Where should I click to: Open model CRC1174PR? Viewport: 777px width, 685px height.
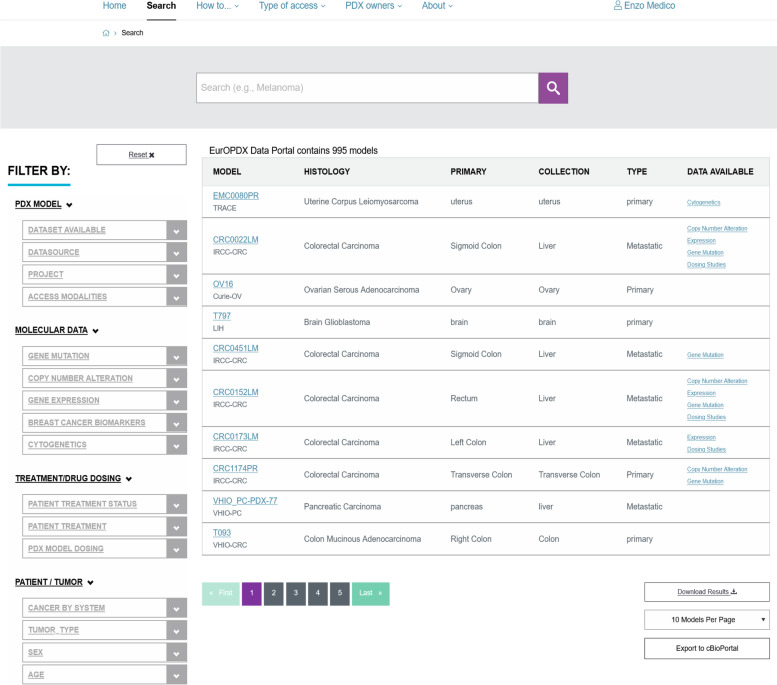click(235, 468)
